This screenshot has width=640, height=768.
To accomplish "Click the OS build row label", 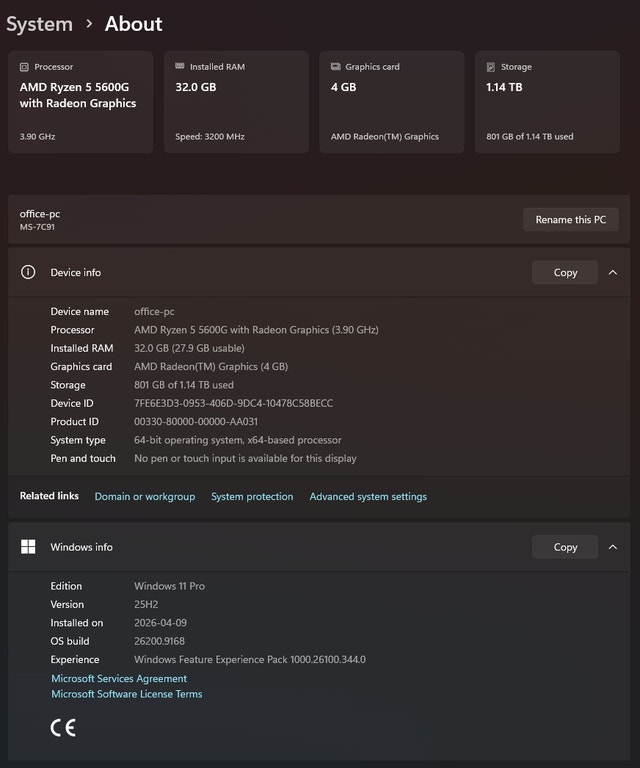I will click(70, 641).
